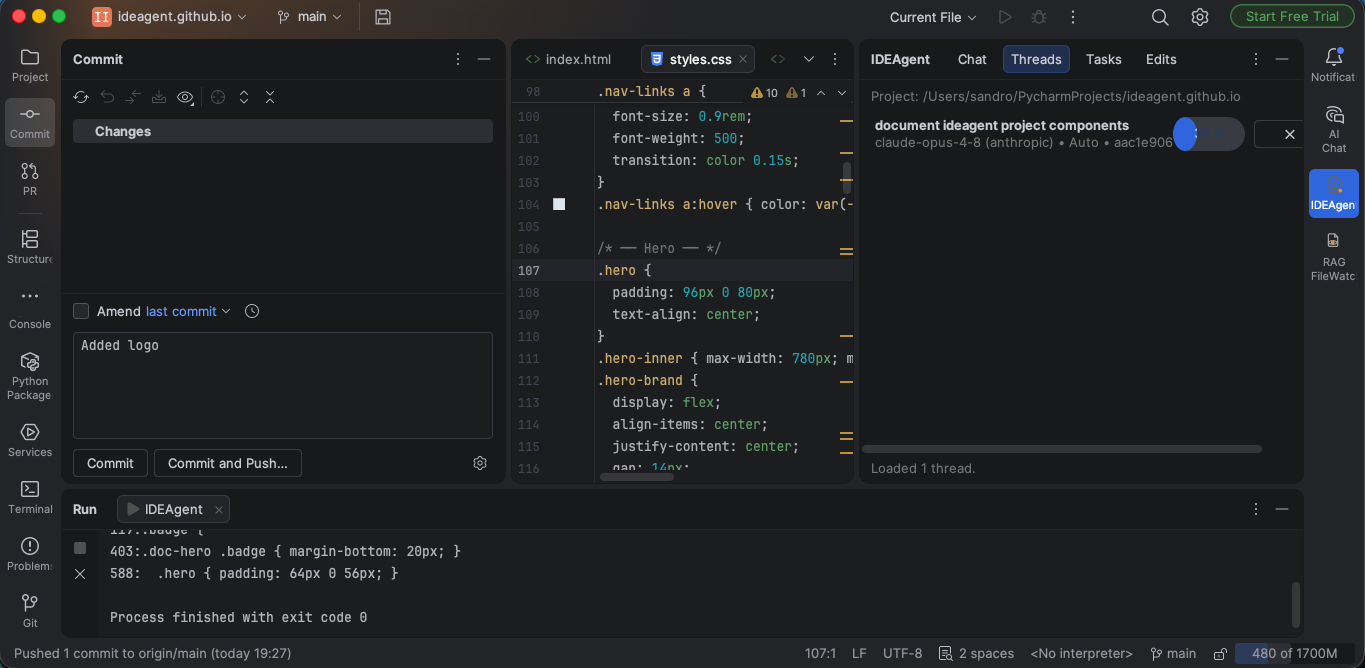Switch to the index.html editor tab

568,59
